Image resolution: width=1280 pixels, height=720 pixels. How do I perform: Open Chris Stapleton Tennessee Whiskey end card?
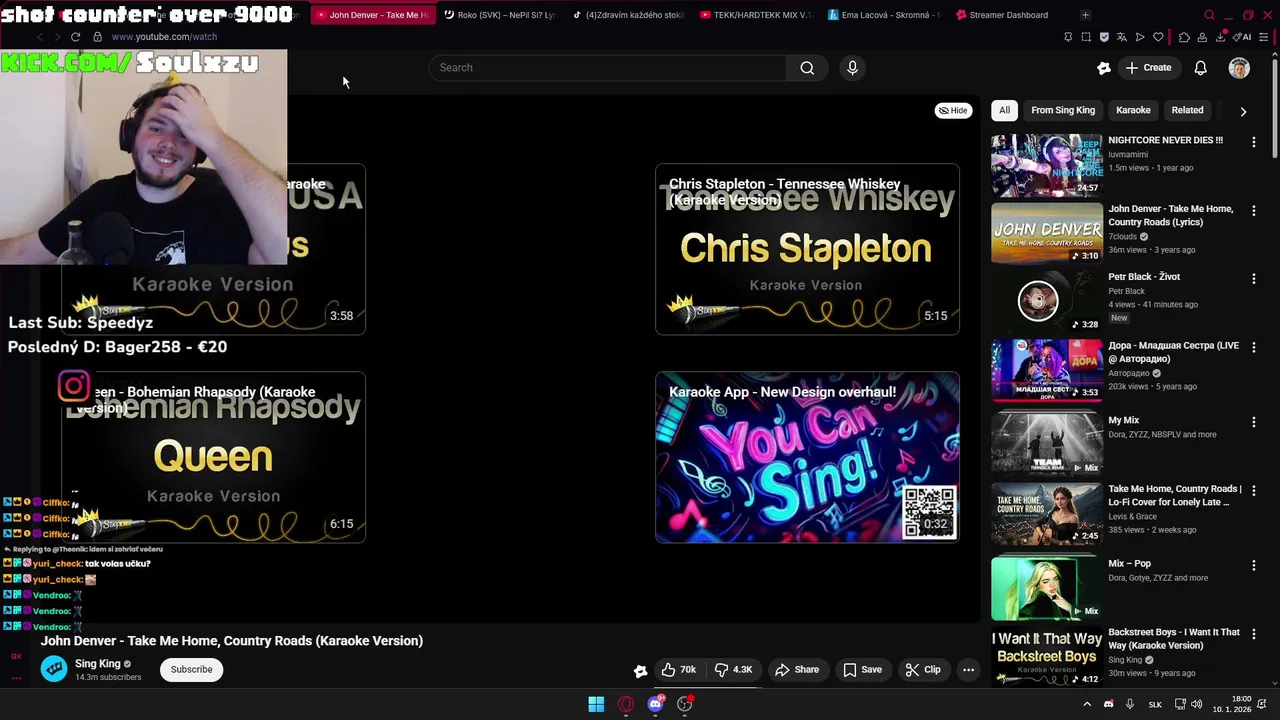(x=807, y=249)
